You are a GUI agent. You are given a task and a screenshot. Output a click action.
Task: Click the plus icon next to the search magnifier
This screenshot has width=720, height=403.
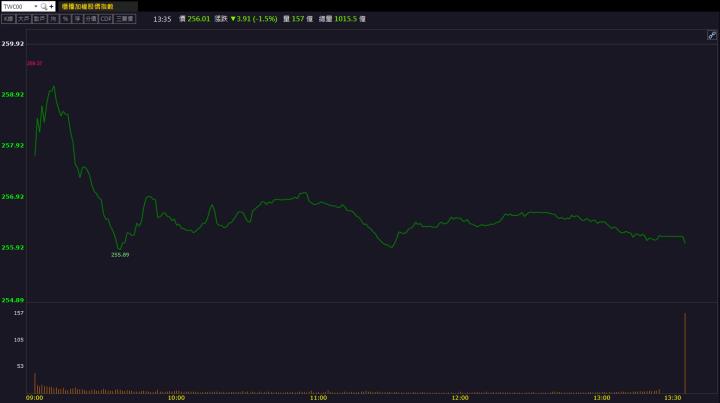tap(51, 6)
